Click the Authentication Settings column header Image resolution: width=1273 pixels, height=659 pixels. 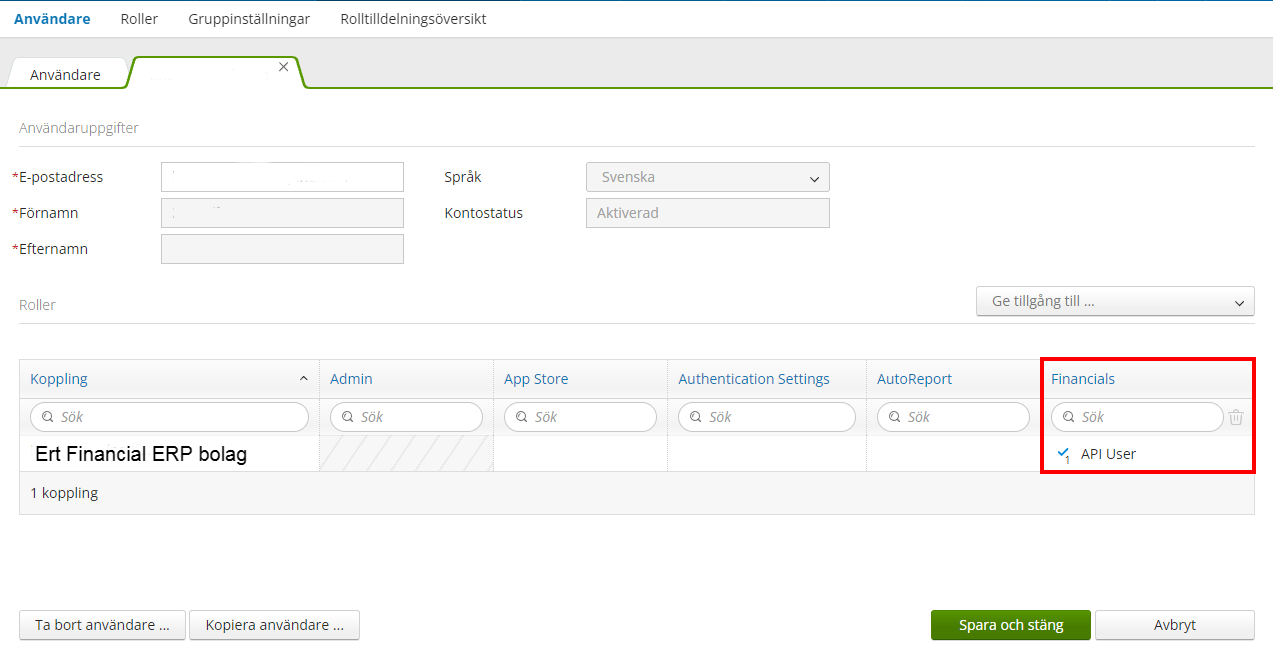click(x=753, y=379)
